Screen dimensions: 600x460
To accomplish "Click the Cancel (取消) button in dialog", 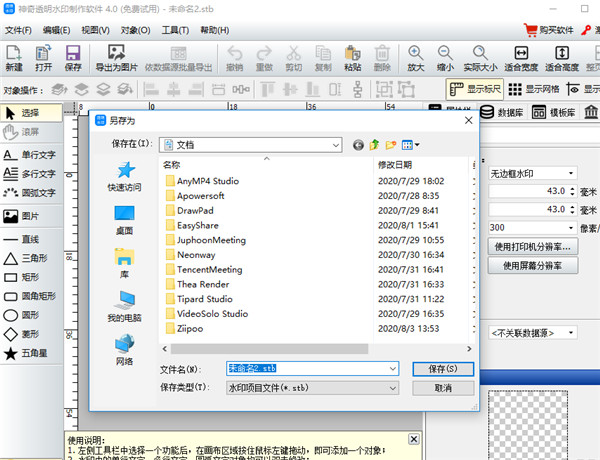I will click(443, 388).
